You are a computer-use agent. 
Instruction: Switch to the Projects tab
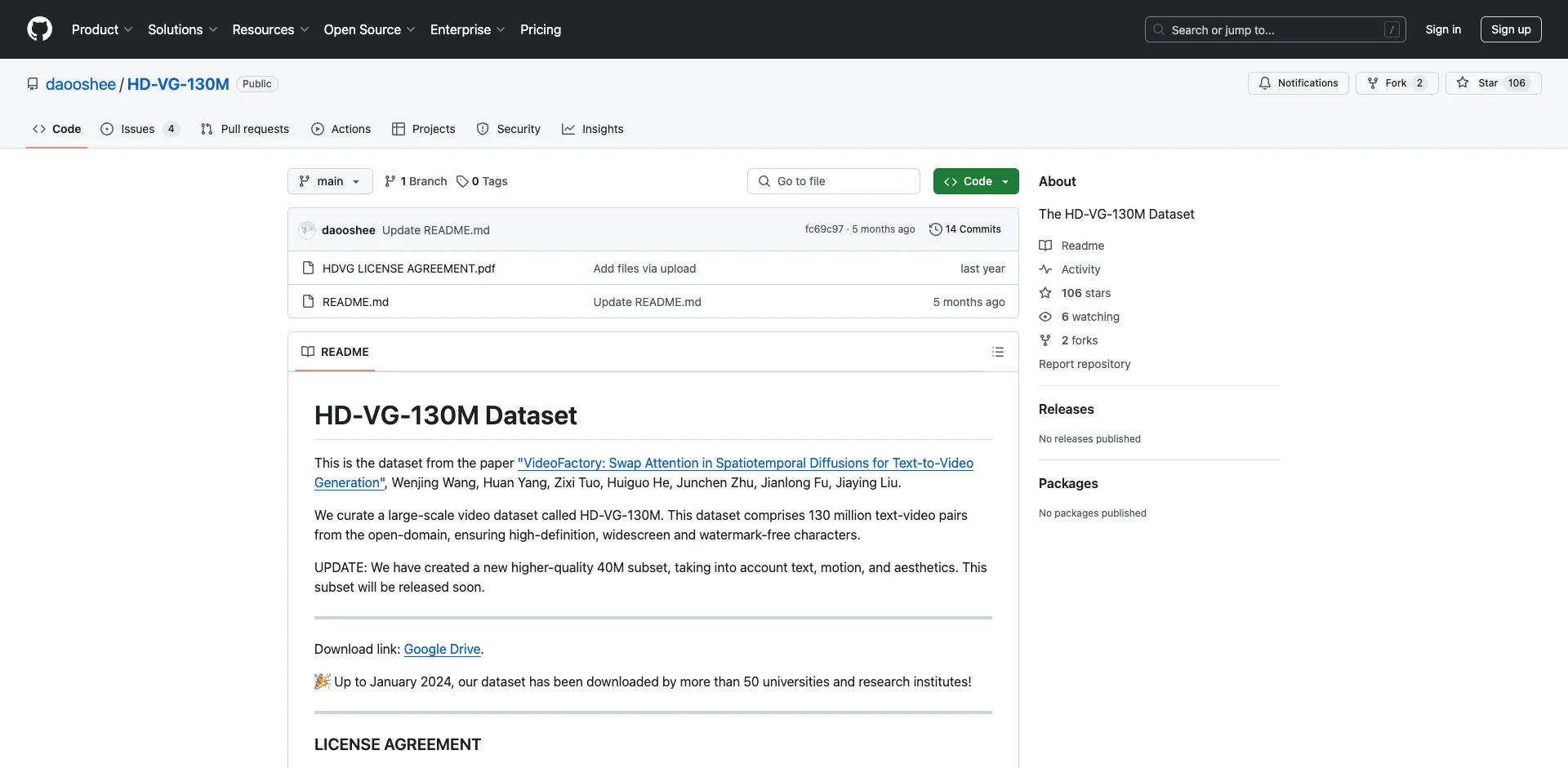click(x=424, y=129)
